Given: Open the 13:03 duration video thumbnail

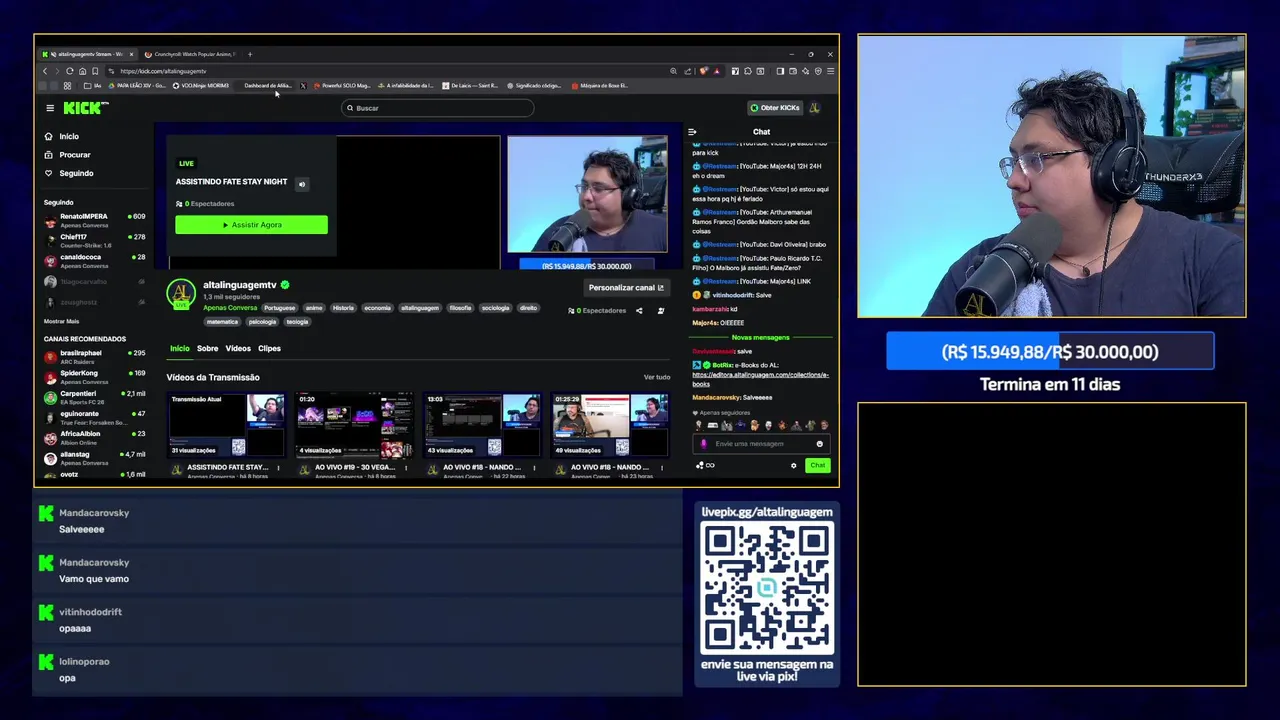Looking at the screenshot, I should pos(483,425).
